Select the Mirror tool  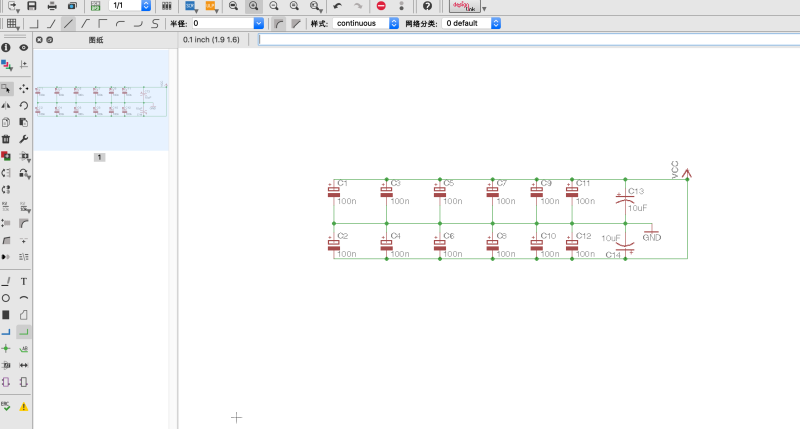6,106
